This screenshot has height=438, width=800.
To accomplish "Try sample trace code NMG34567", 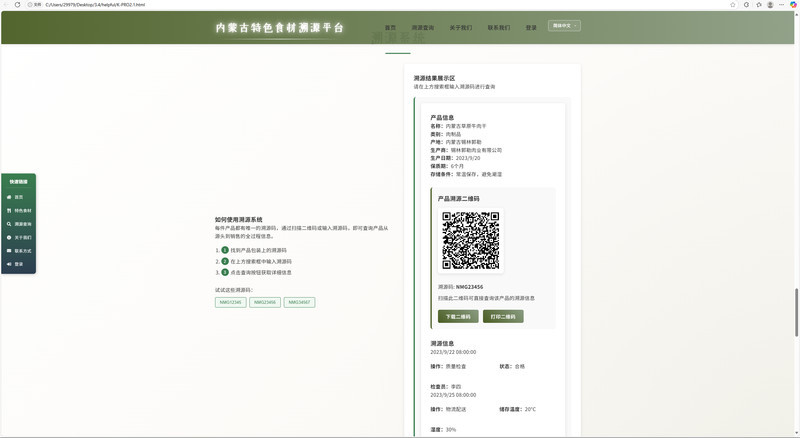I will tap(299, 302).
